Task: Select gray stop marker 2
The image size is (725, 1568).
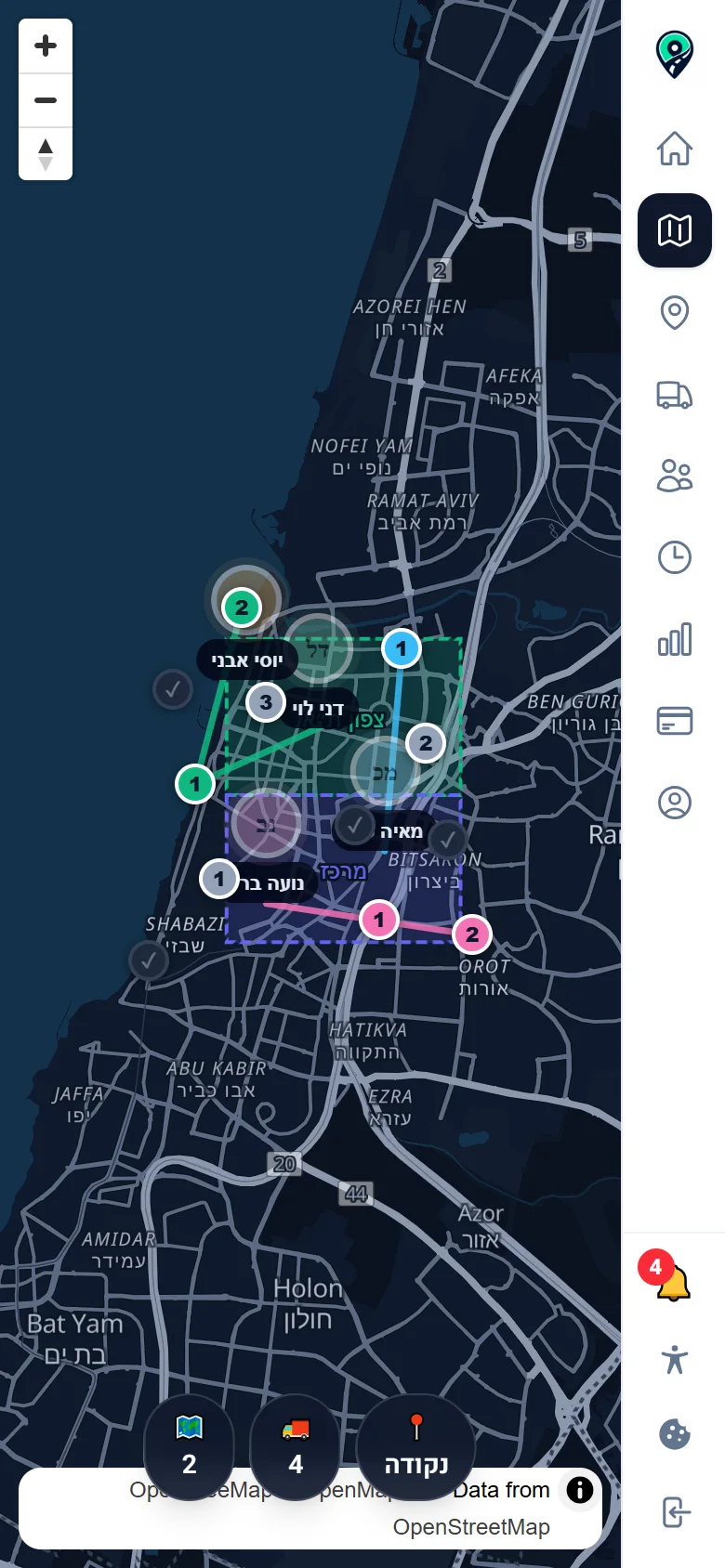Action: coord(426,743)
